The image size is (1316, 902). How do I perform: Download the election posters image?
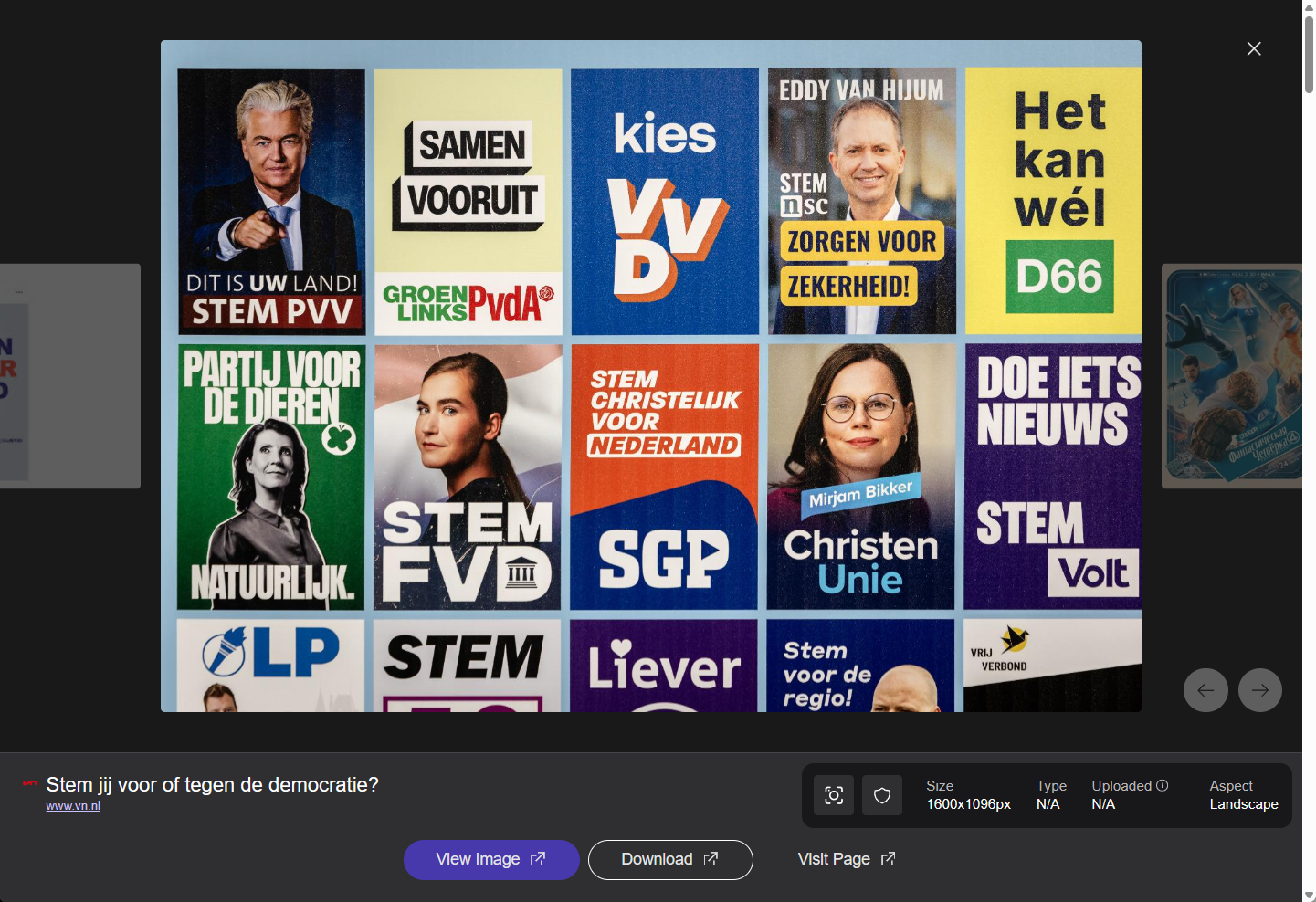(670, 859)
